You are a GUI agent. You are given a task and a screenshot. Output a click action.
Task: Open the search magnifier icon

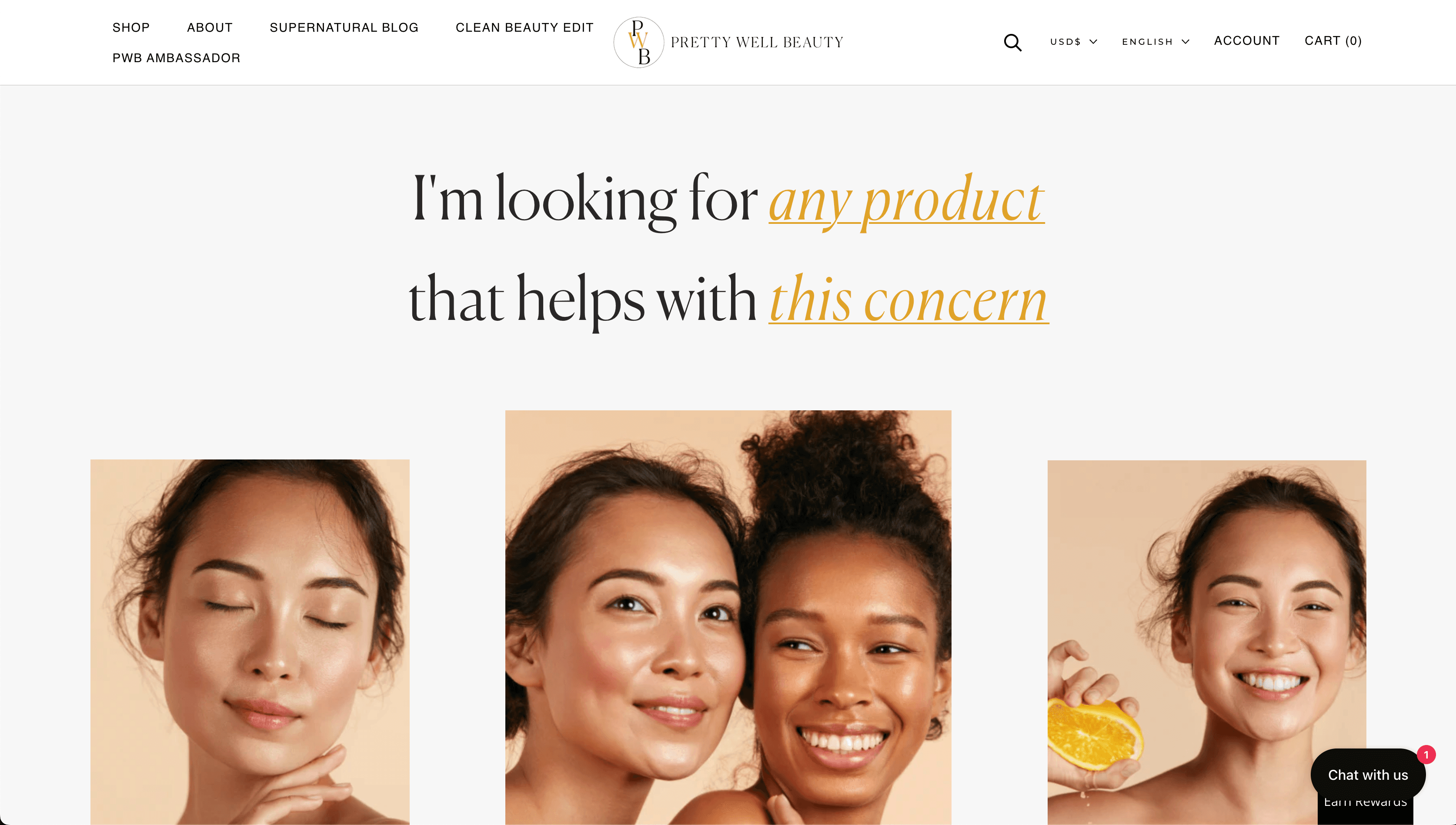(x=1012, y=43)
